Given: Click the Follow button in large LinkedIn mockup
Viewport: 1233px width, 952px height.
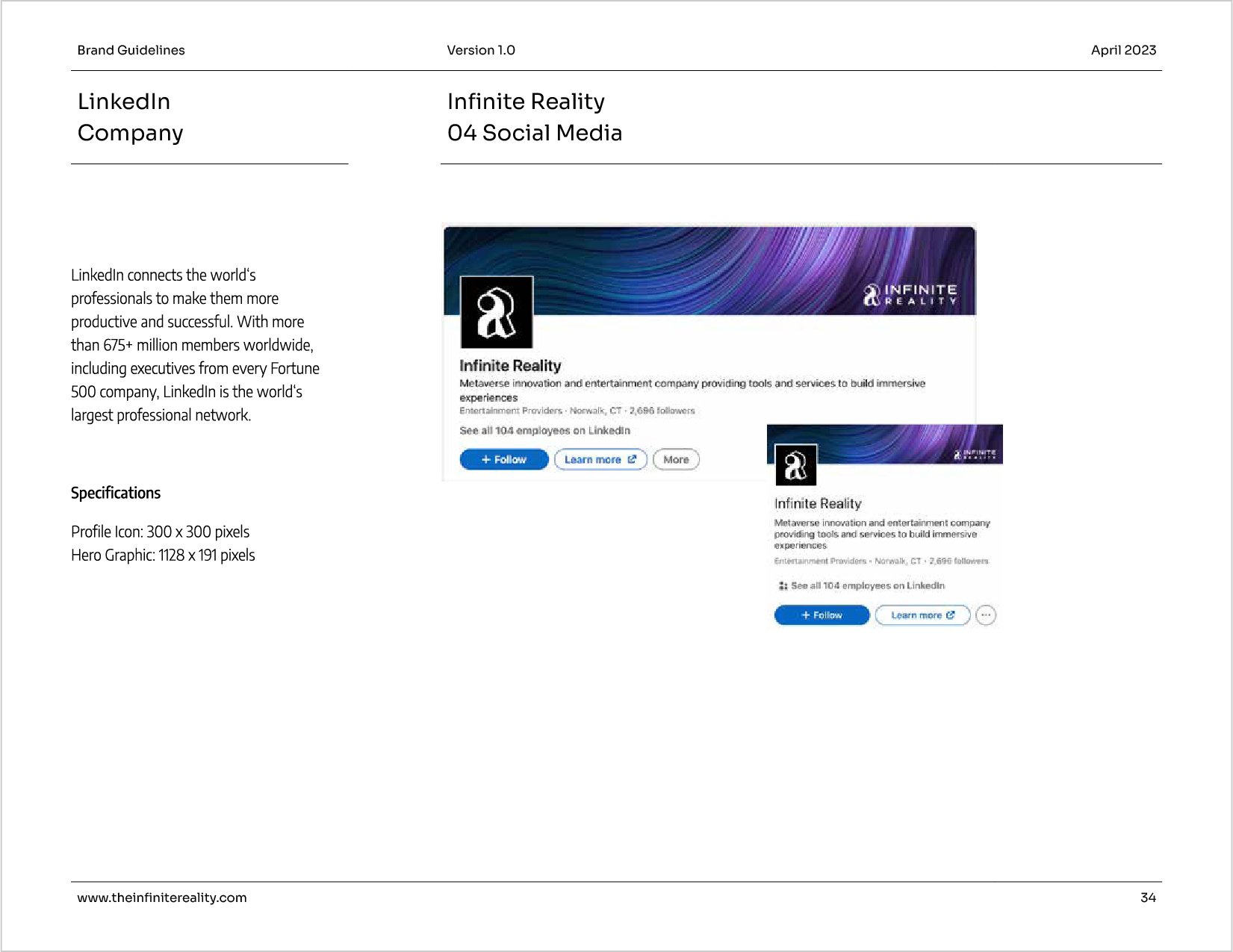Looking at the screenshot, I should pos(504,459).
